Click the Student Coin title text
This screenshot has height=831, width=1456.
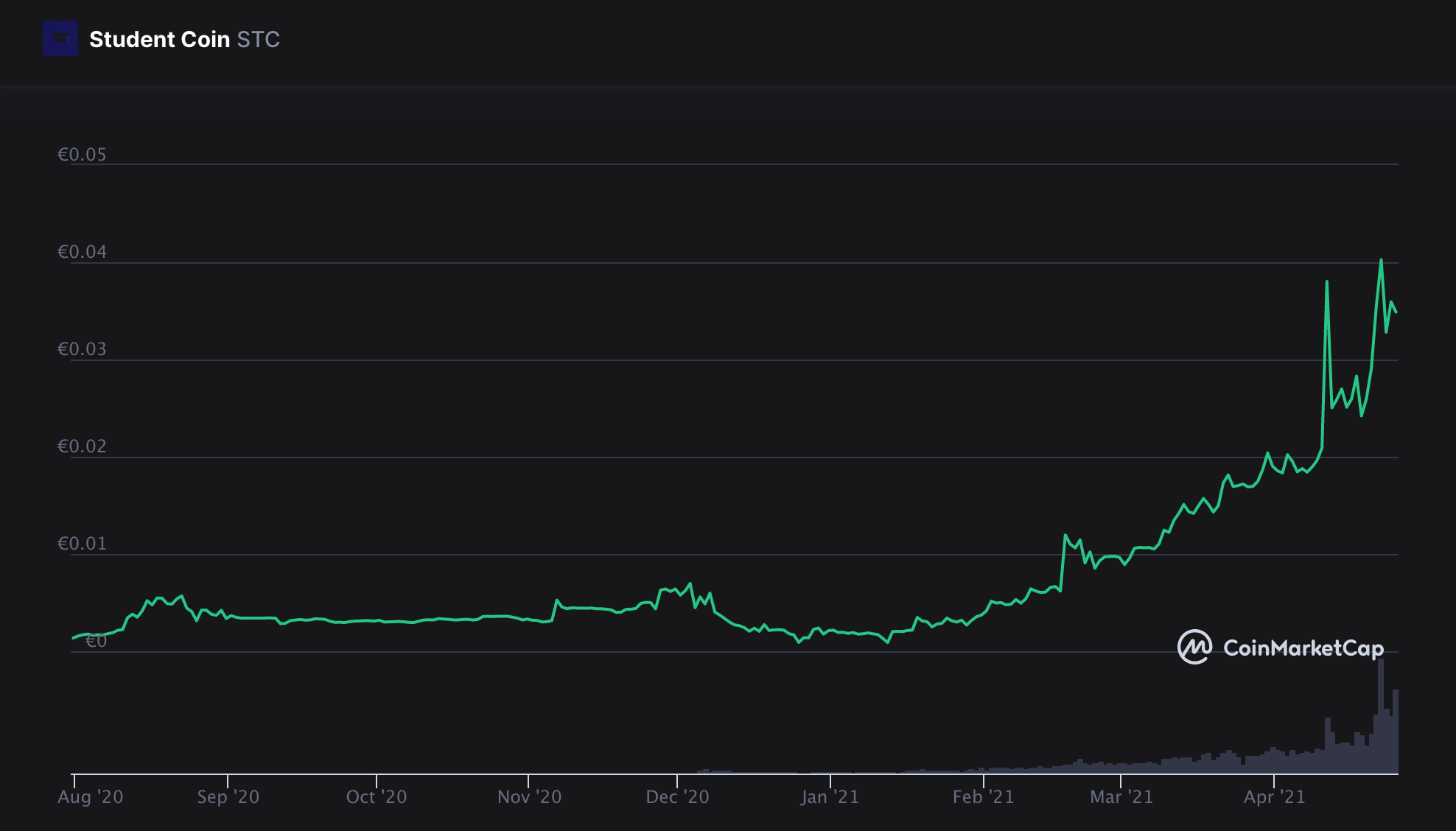(160, 39)
